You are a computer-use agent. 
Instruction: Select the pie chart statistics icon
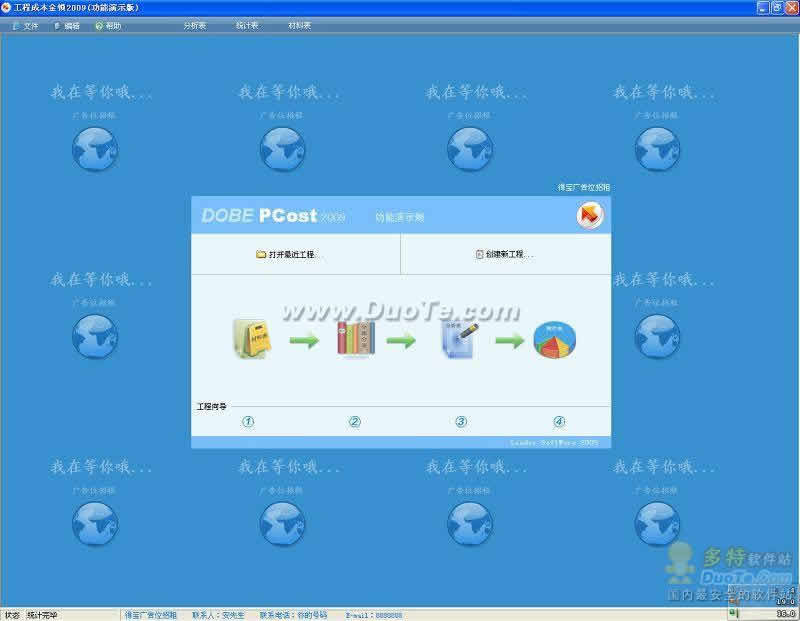[x=554, y=340]
